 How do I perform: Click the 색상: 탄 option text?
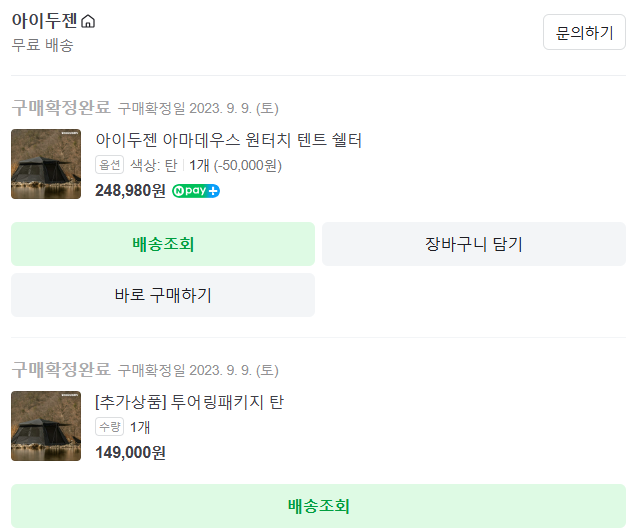(x=153, y=165)
